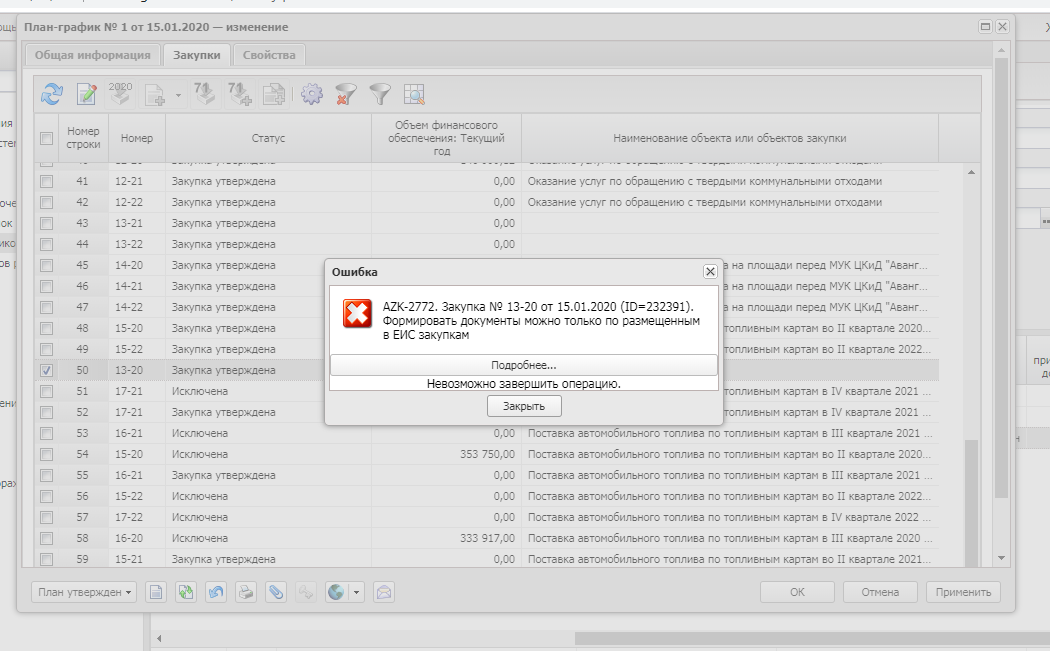Screen dimensions: 1050x651
Task: Toggle the select-all checkbox in the table header
Action: (46, 138)
